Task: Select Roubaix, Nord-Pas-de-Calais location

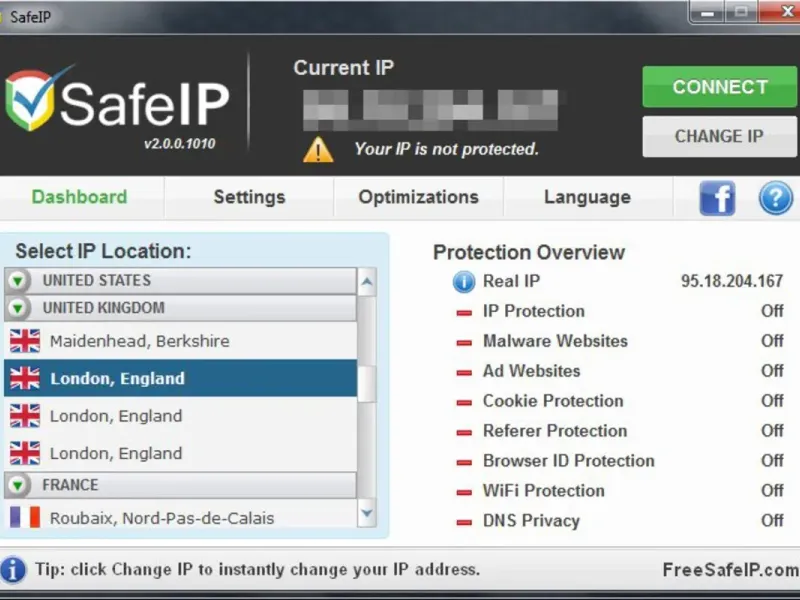Action: [x=180, y=518]
